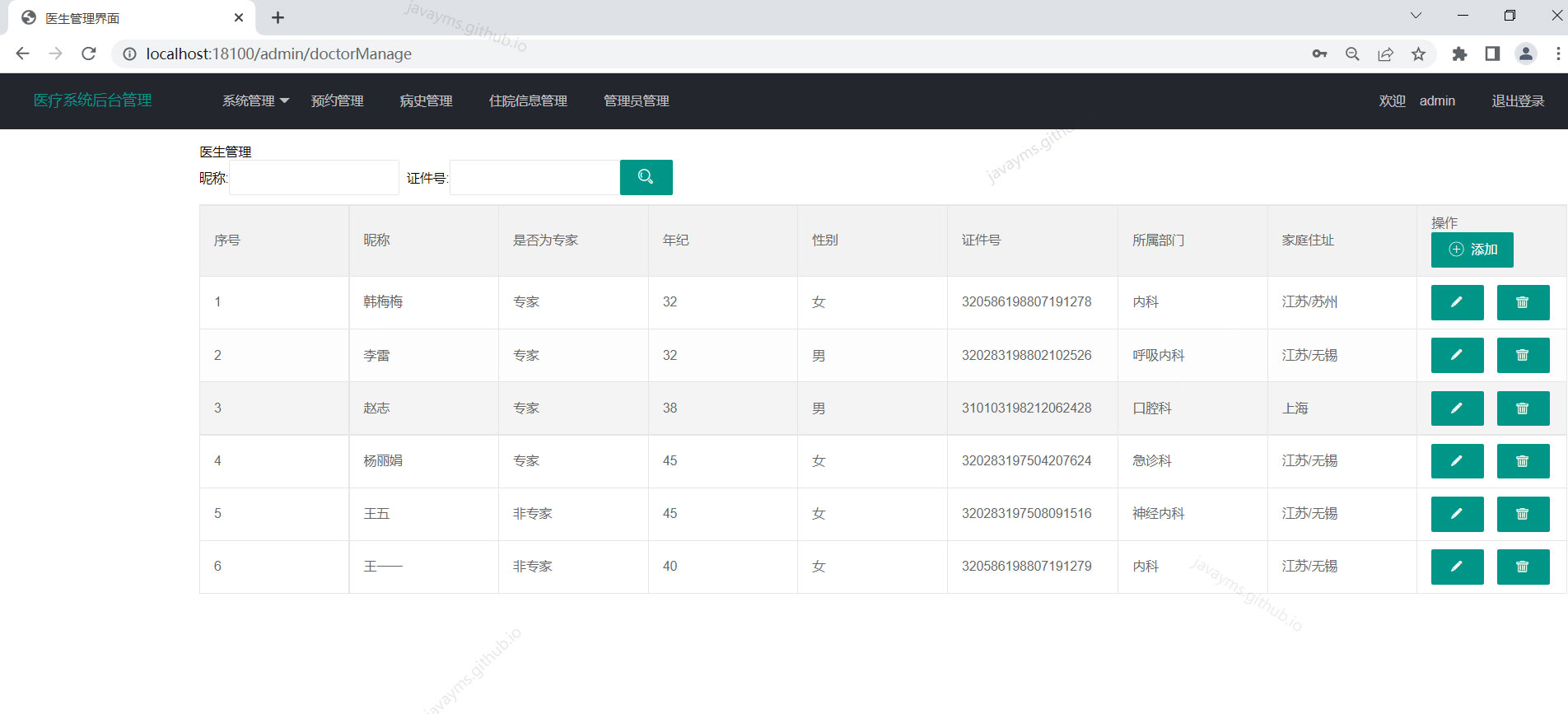Open the 管理员管理 menu
The width and height of the screenshot is (1568, 714).
click(x=636, y=100)
